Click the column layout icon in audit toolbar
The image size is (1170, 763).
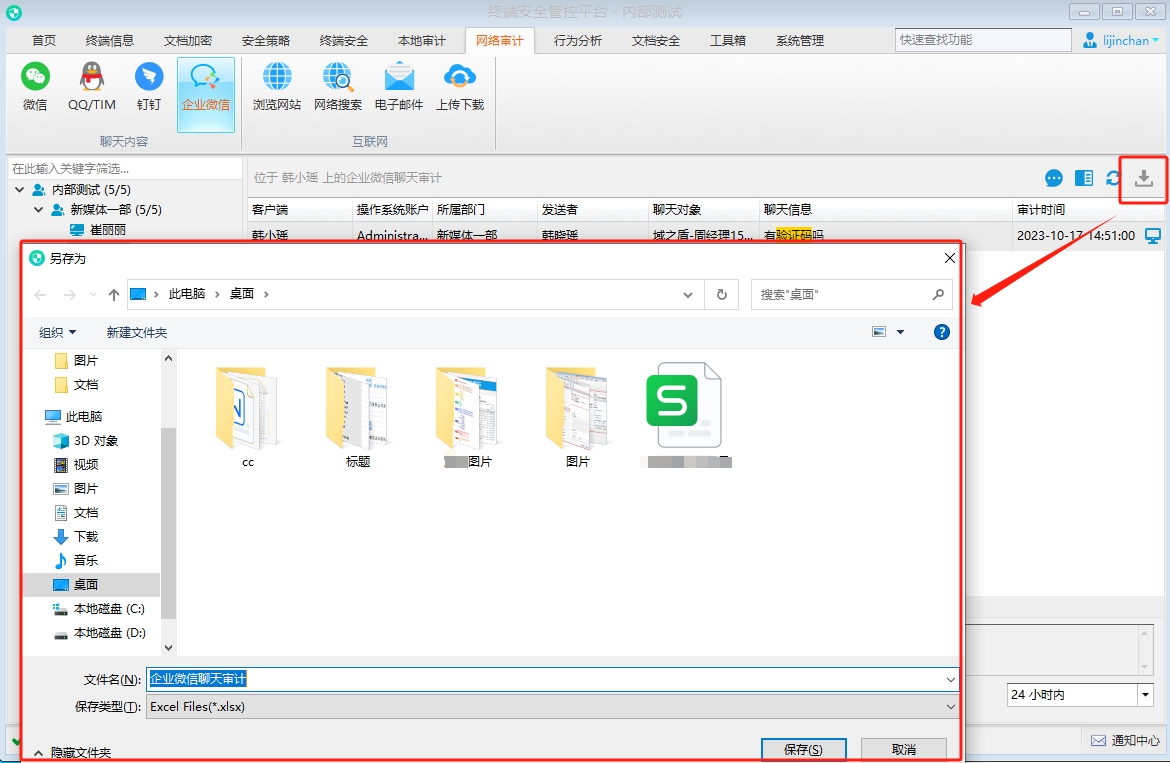[1083, 178]
